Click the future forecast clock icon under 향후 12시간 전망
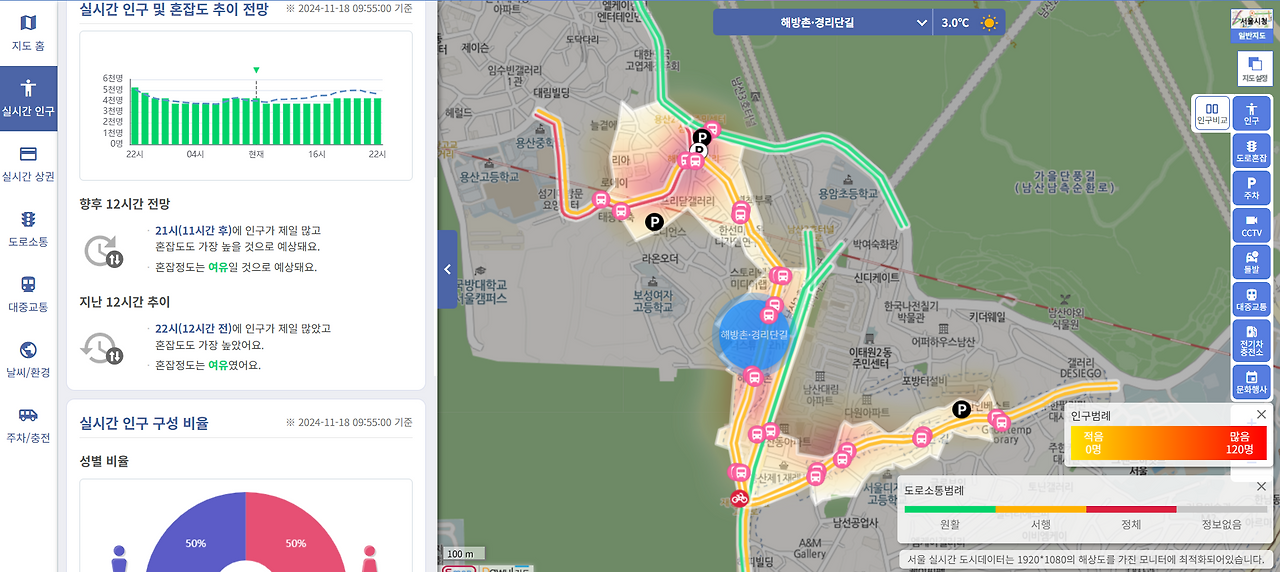 (102, 250)
